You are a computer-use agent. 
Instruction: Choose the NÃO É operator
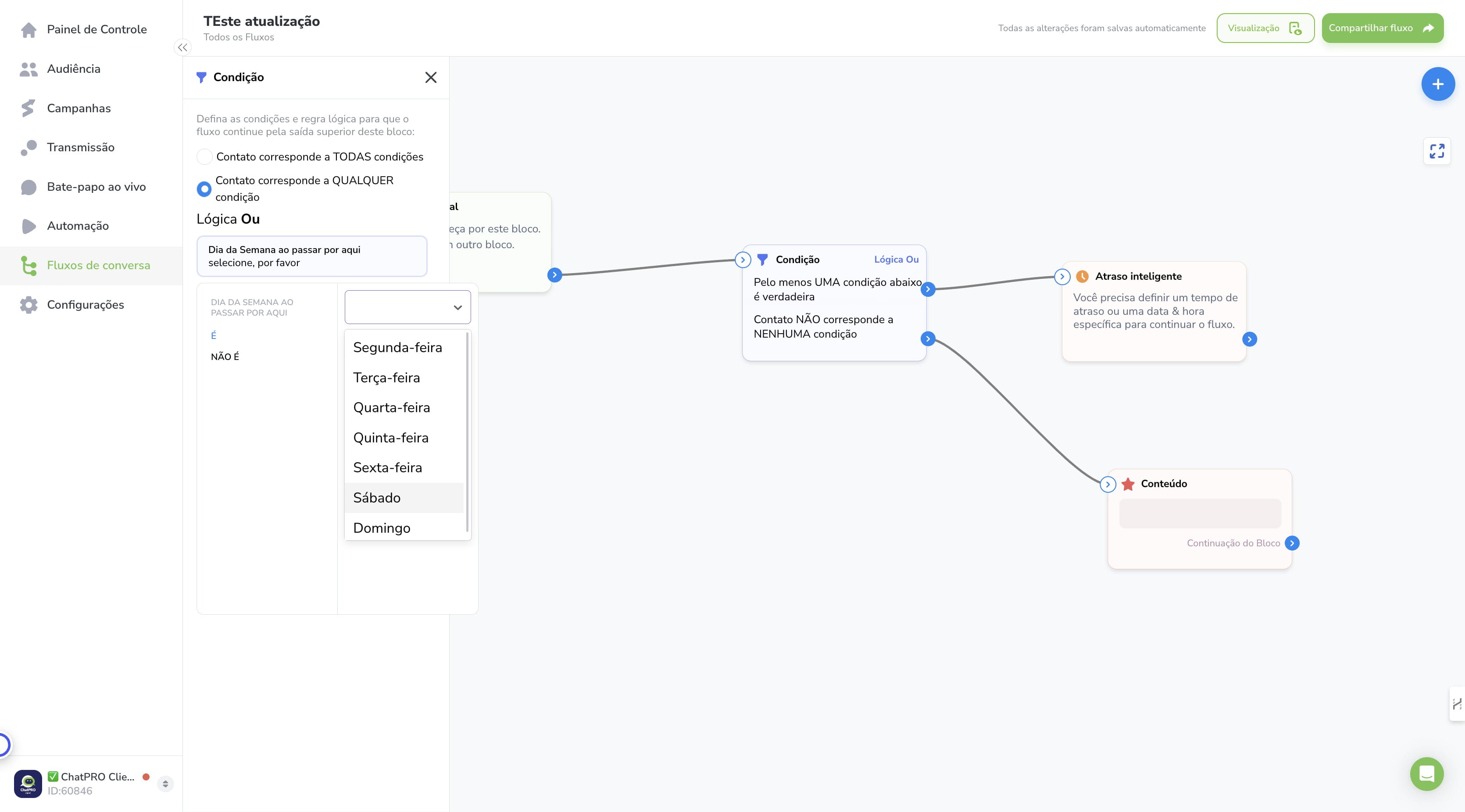pos(225,356)
